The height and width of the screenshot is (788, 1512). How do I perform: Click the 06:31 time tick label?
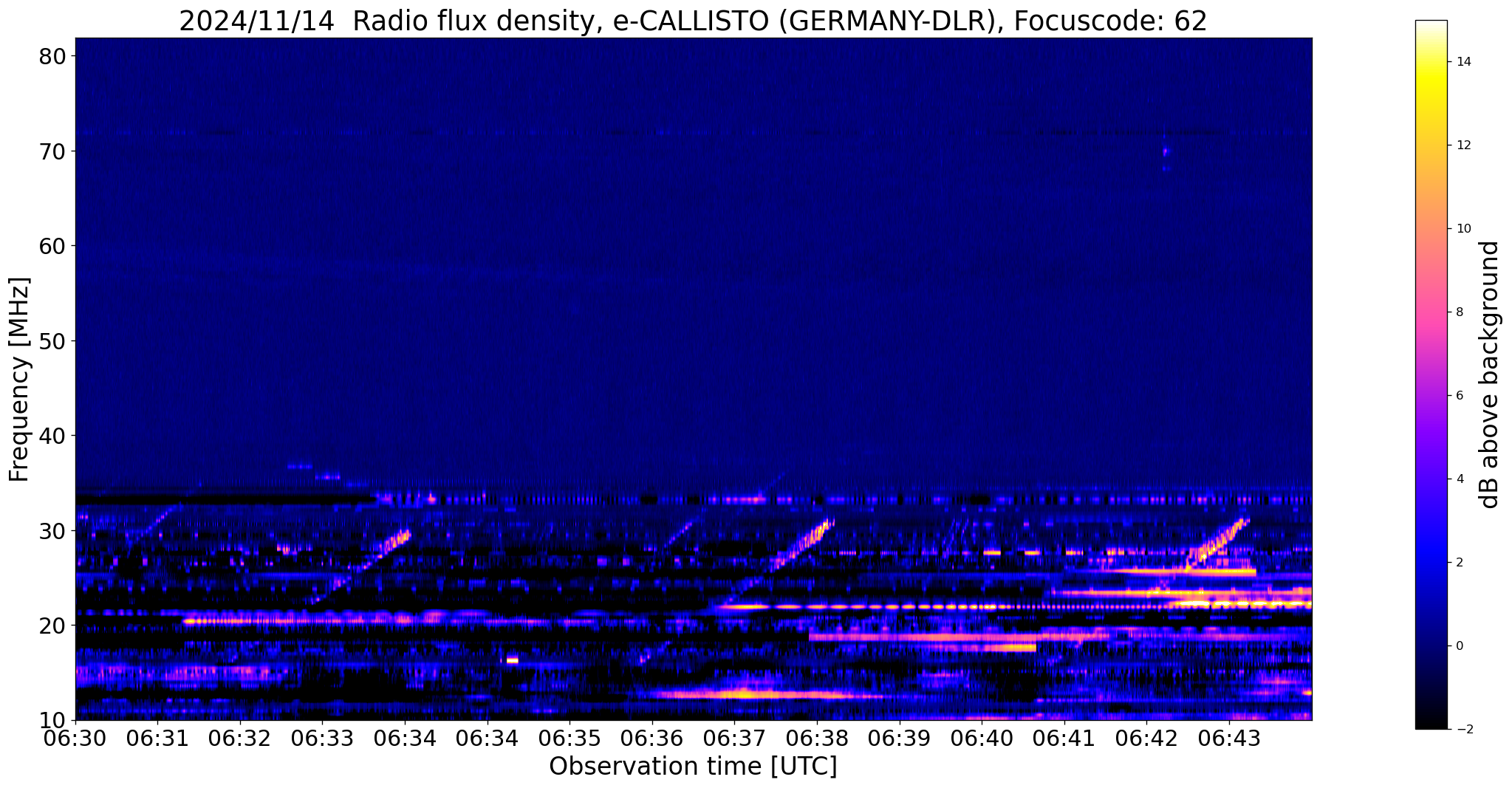click(x=157, y=737)
